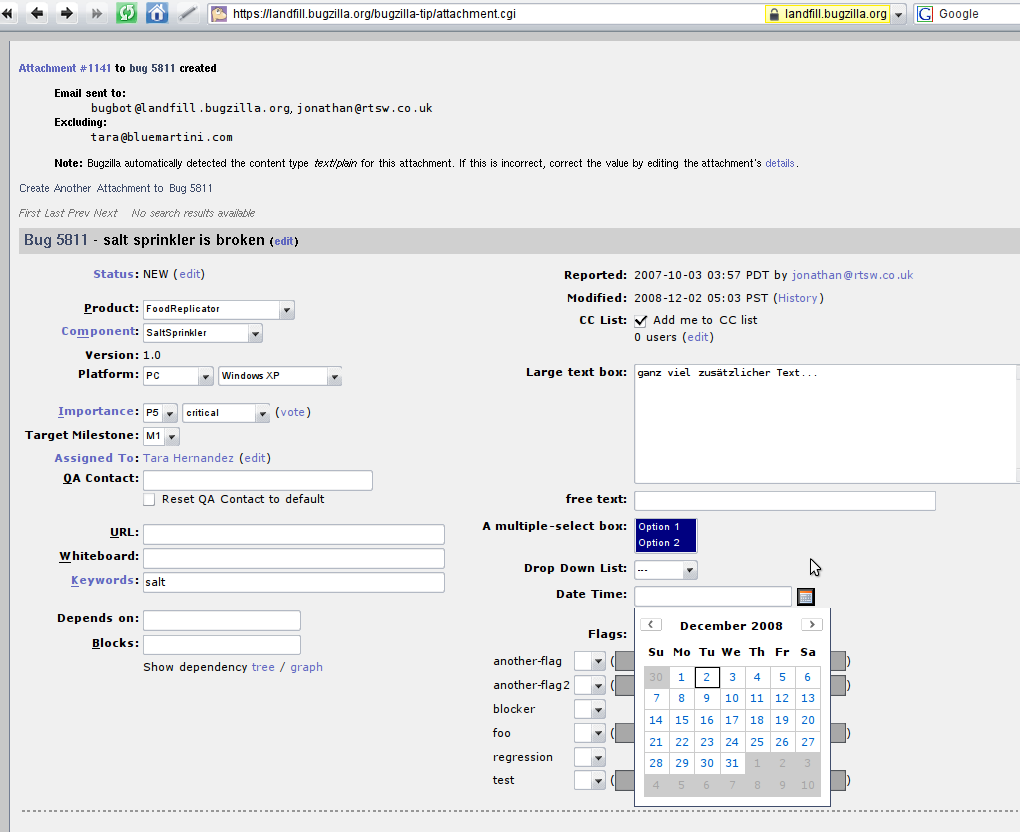
Task: Click the attachment details link
Action: pyautogui.click(x=779, y=164)
